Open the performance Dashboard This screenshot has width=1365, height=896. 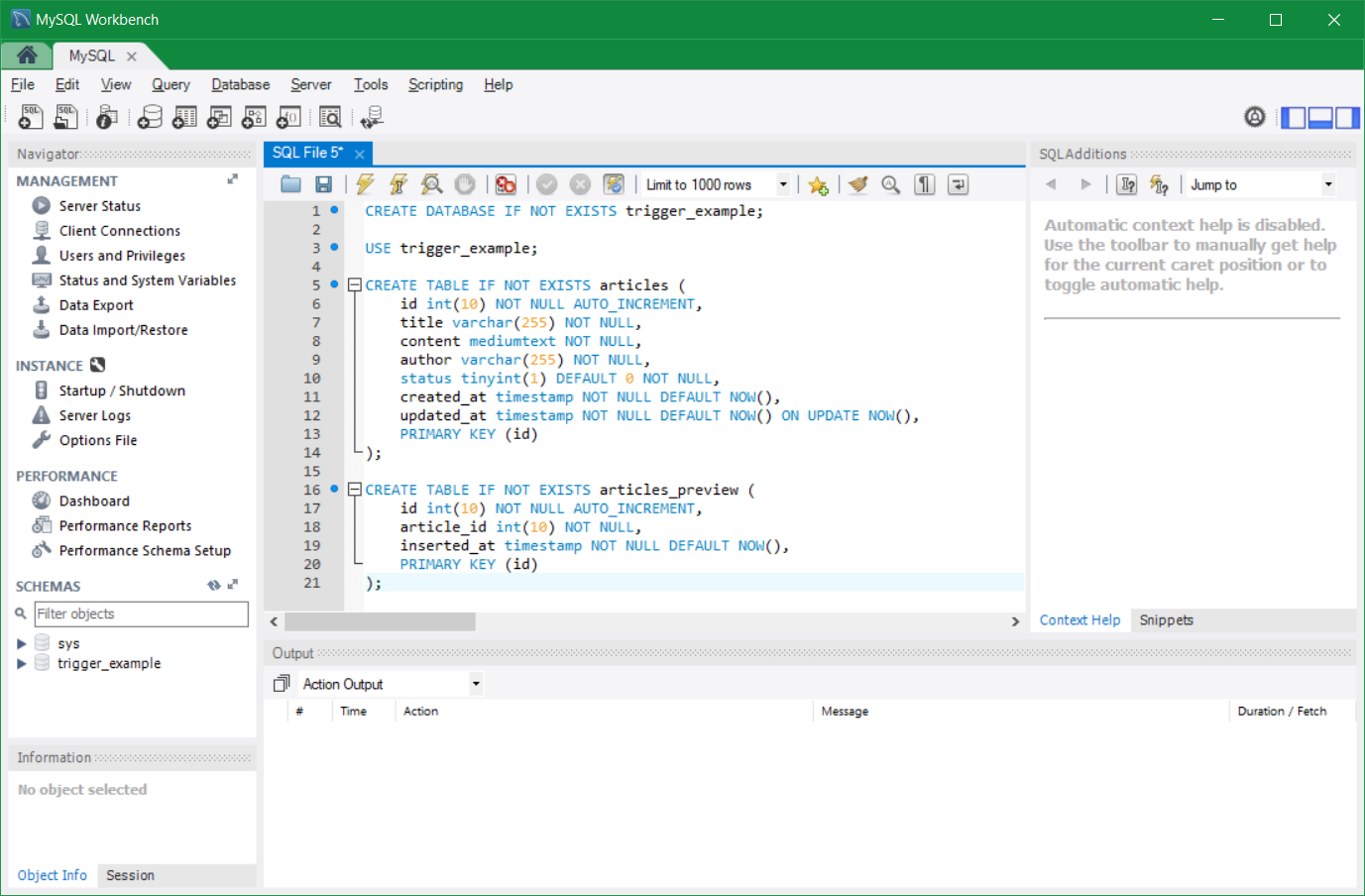[94, 501]
